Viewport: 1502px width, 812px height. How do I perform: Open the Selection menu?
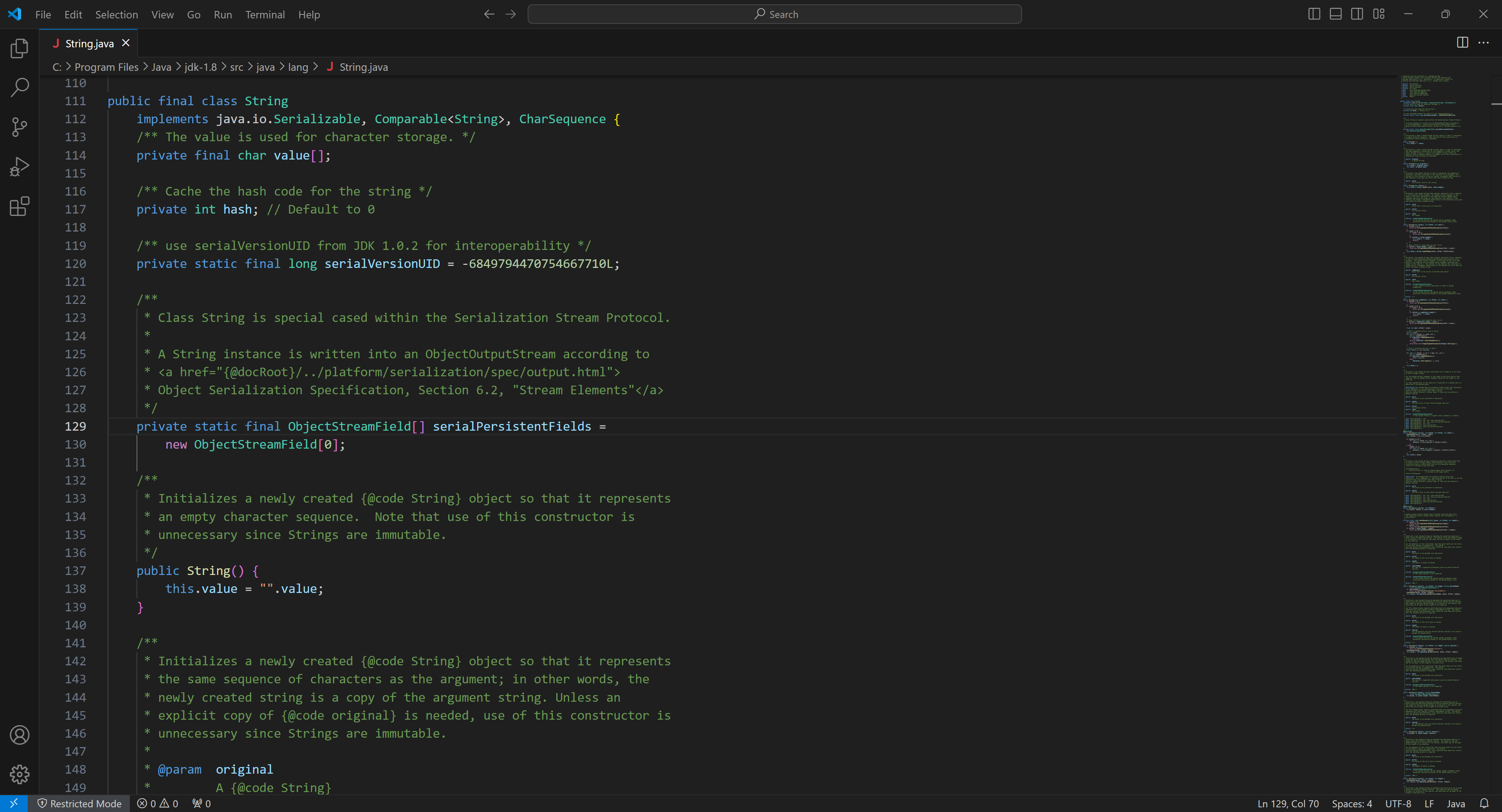(117, 14)
